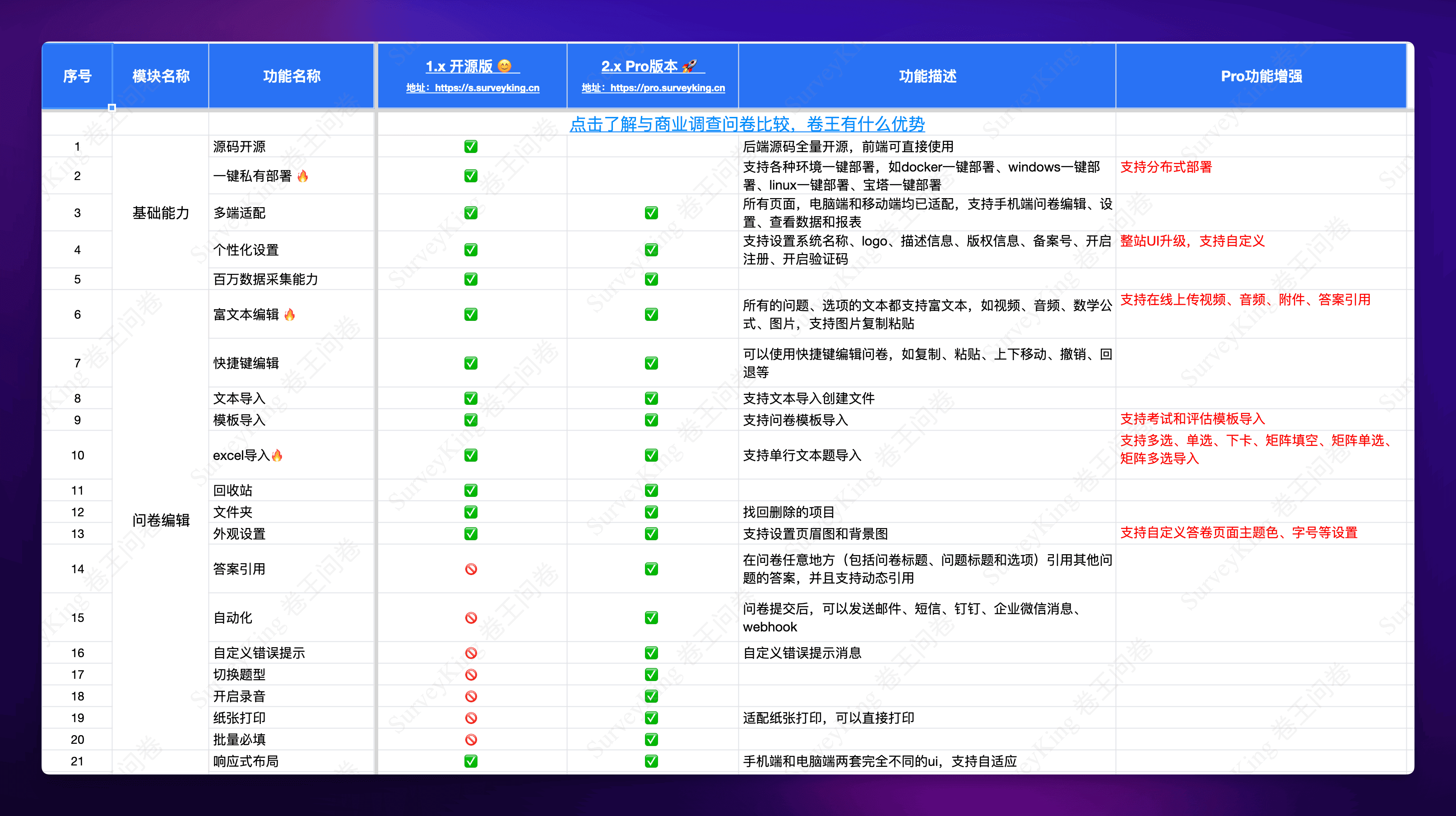This screenshot has height=816, width=1456.
Task: Click the prohibited icon in 自动化 row
Action: (471, 618)
